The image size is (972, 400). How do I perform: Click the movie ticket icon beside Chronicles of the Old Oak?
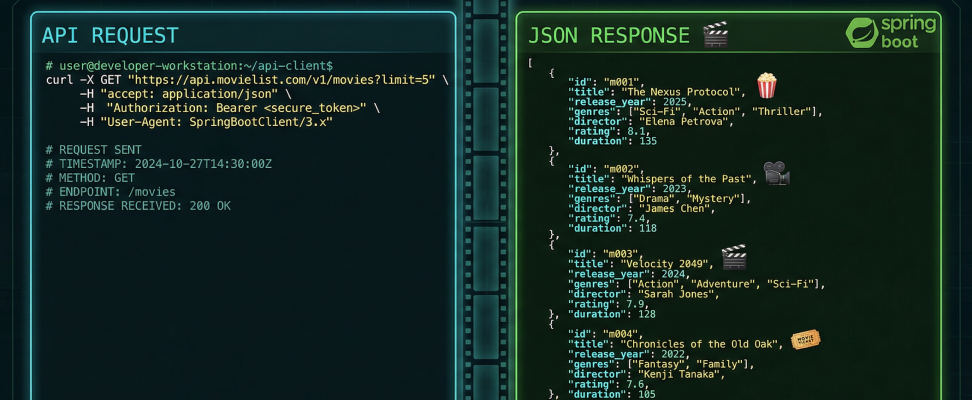pos(806,339)
